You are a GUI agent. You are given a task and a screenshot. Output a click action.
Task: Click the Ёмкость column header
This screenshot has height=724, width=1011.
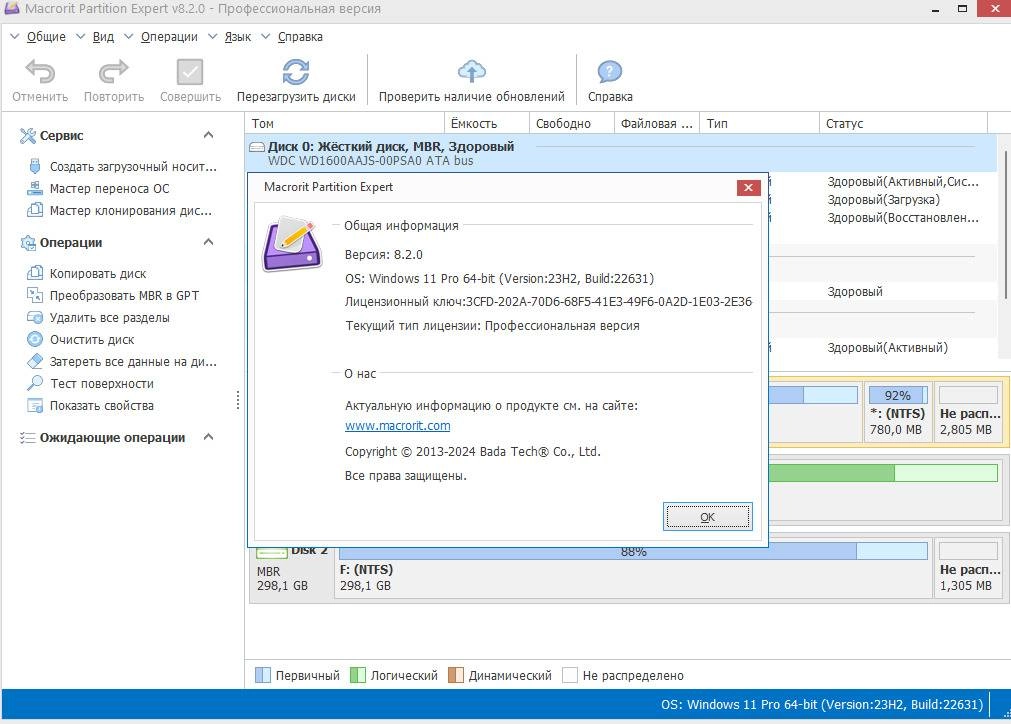tap(487, 123)
